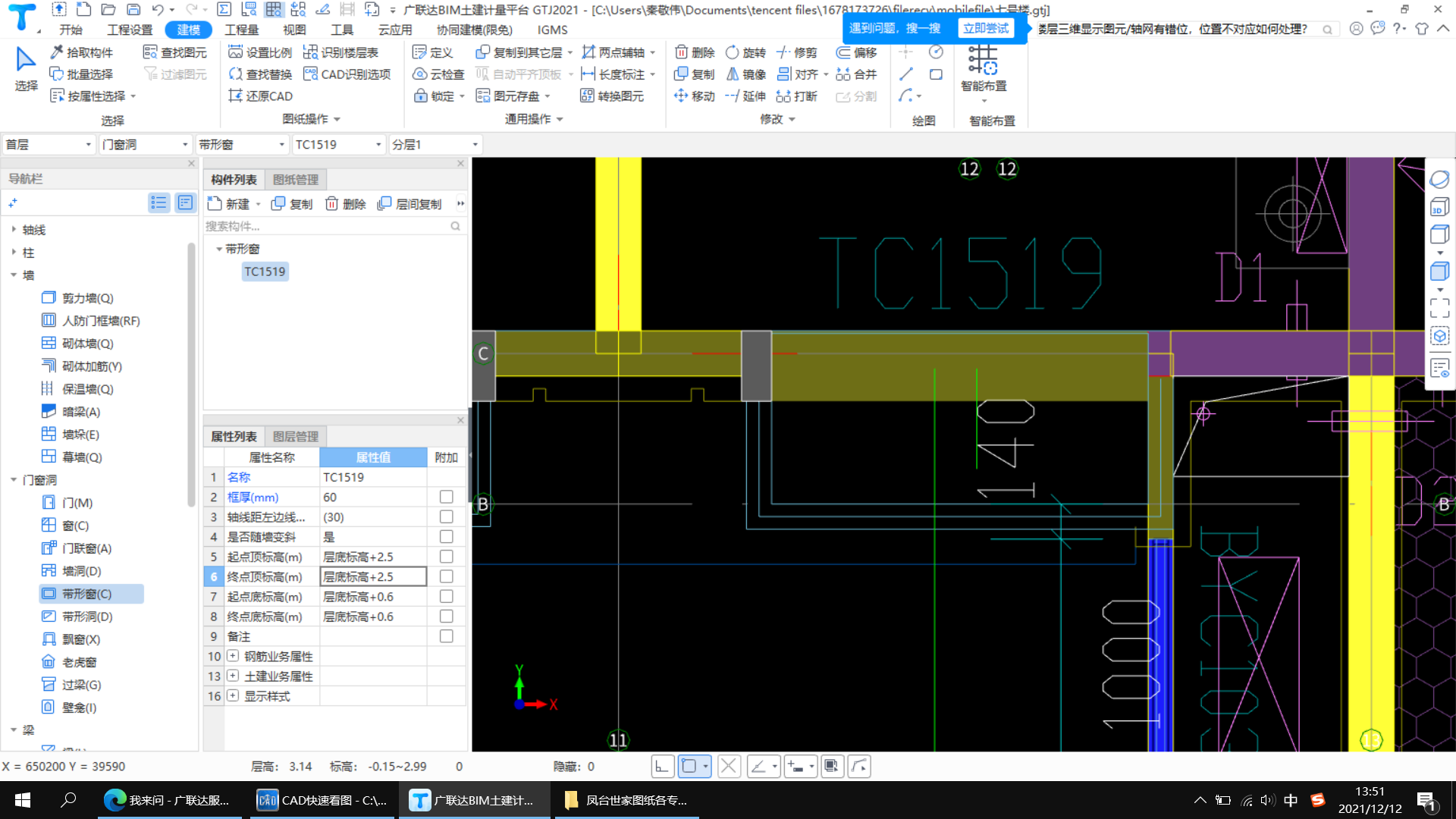Run 云检查 cloud check
This screenshot has width=1456, height=819.
(438, 74)
